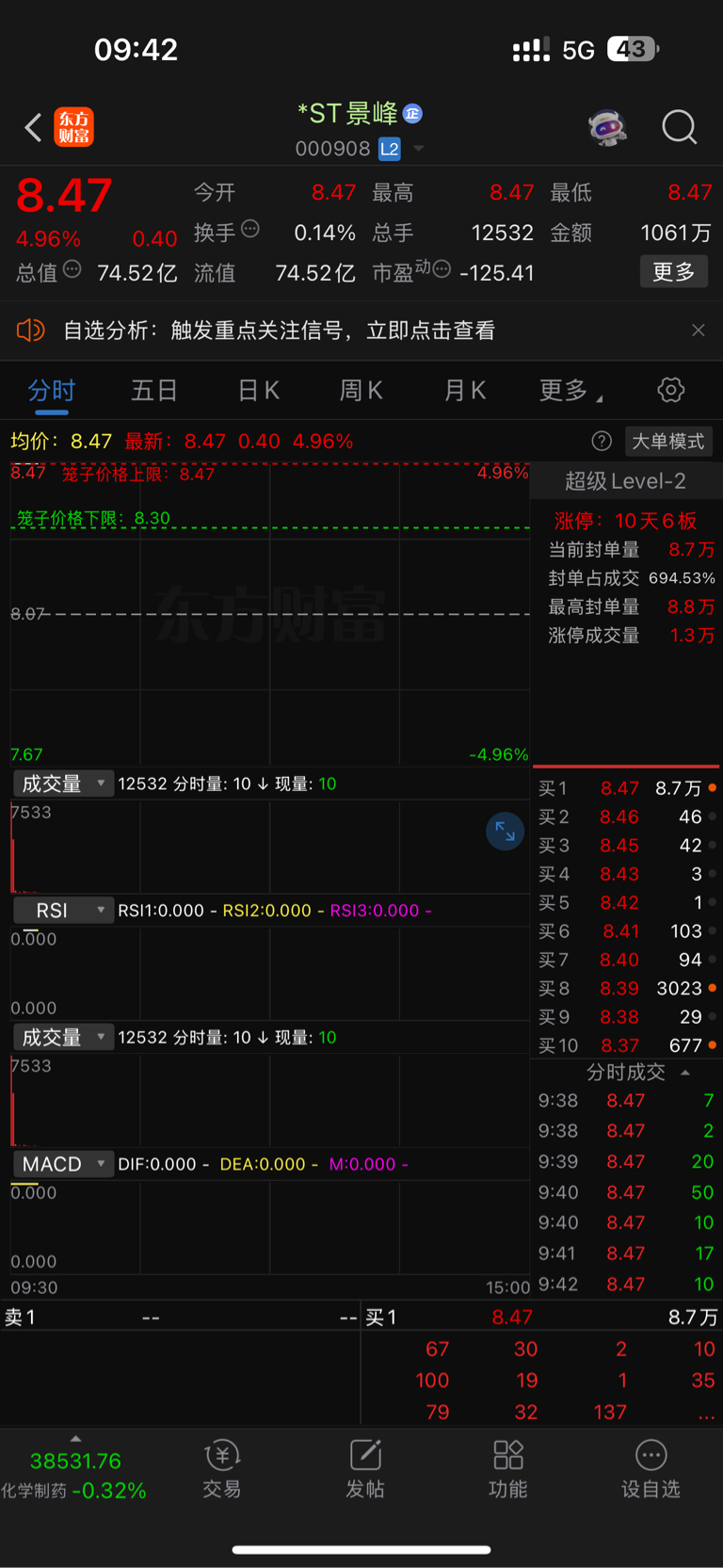Tap the 设自选 icon
Image resolution: width=723 pixels, height=1568 pixels.
(x=651, y=1470)
